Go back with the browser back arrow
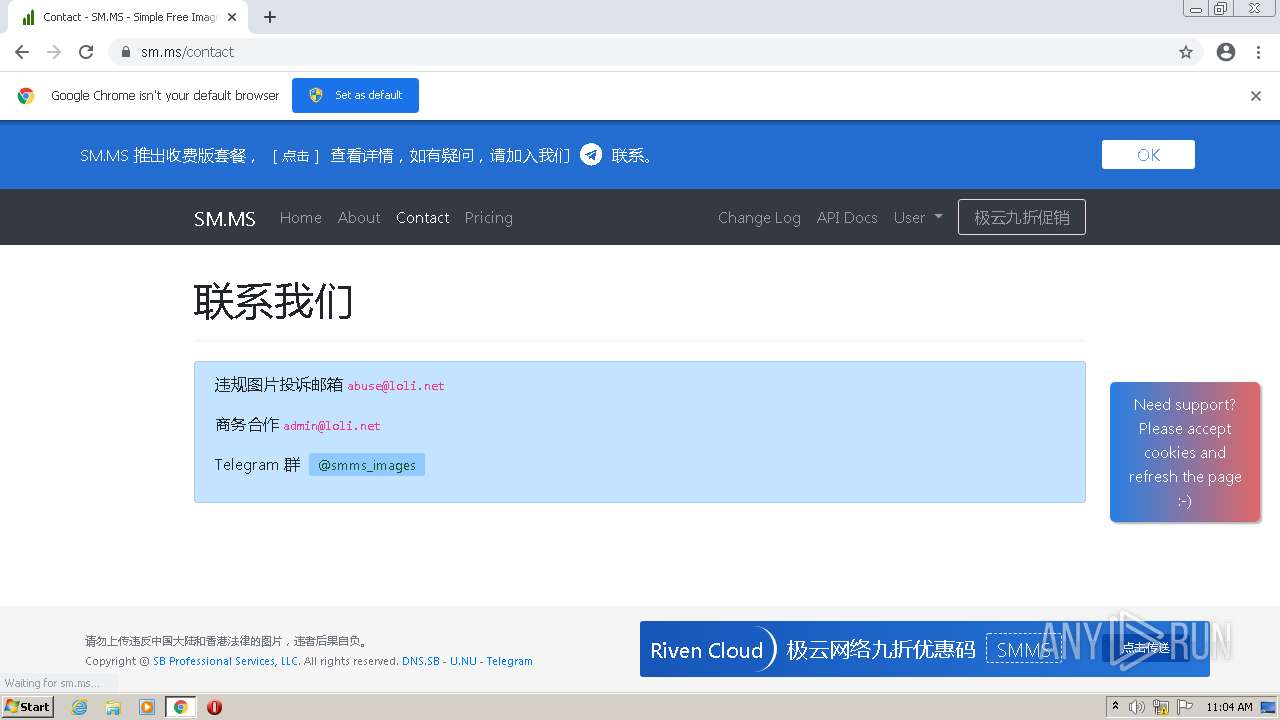 pos(22,52)
